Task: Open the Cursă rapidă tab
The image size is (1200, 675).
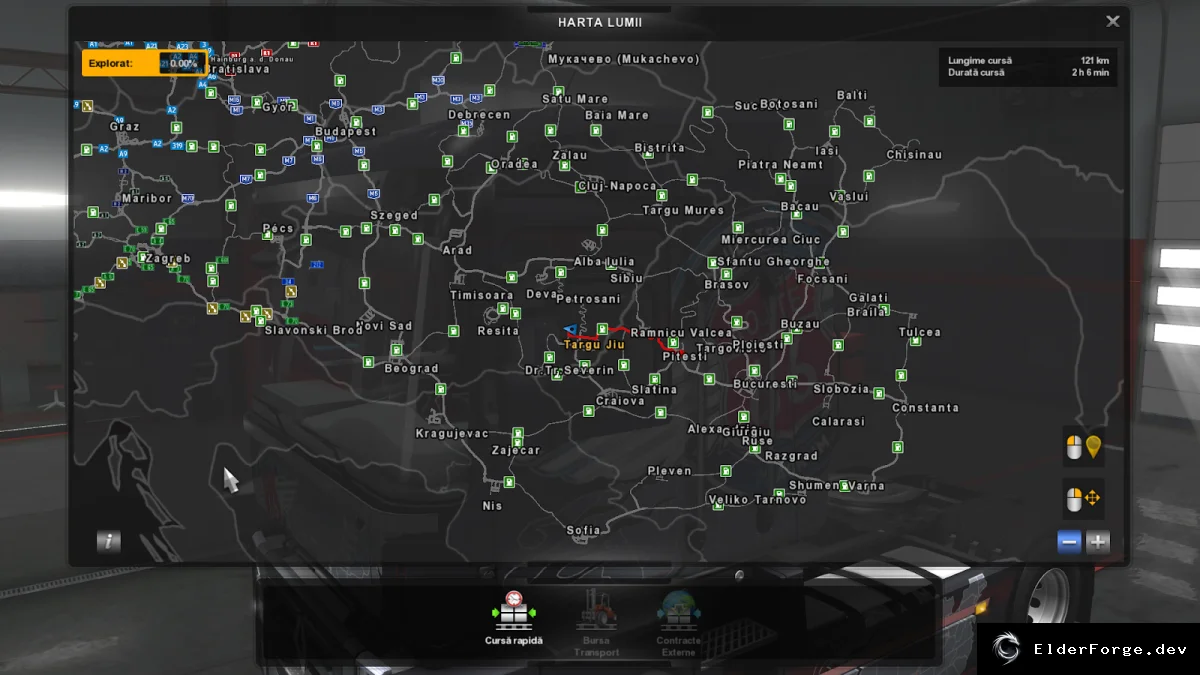Action: 514,619
